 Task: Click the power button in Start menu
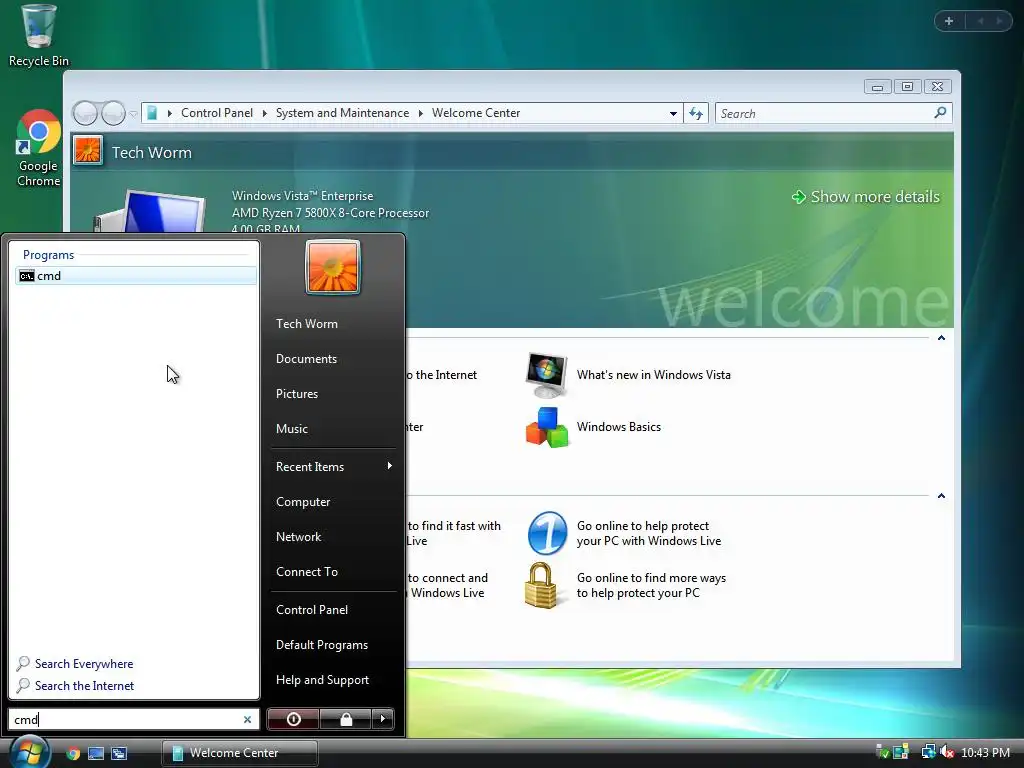[293, 719]
